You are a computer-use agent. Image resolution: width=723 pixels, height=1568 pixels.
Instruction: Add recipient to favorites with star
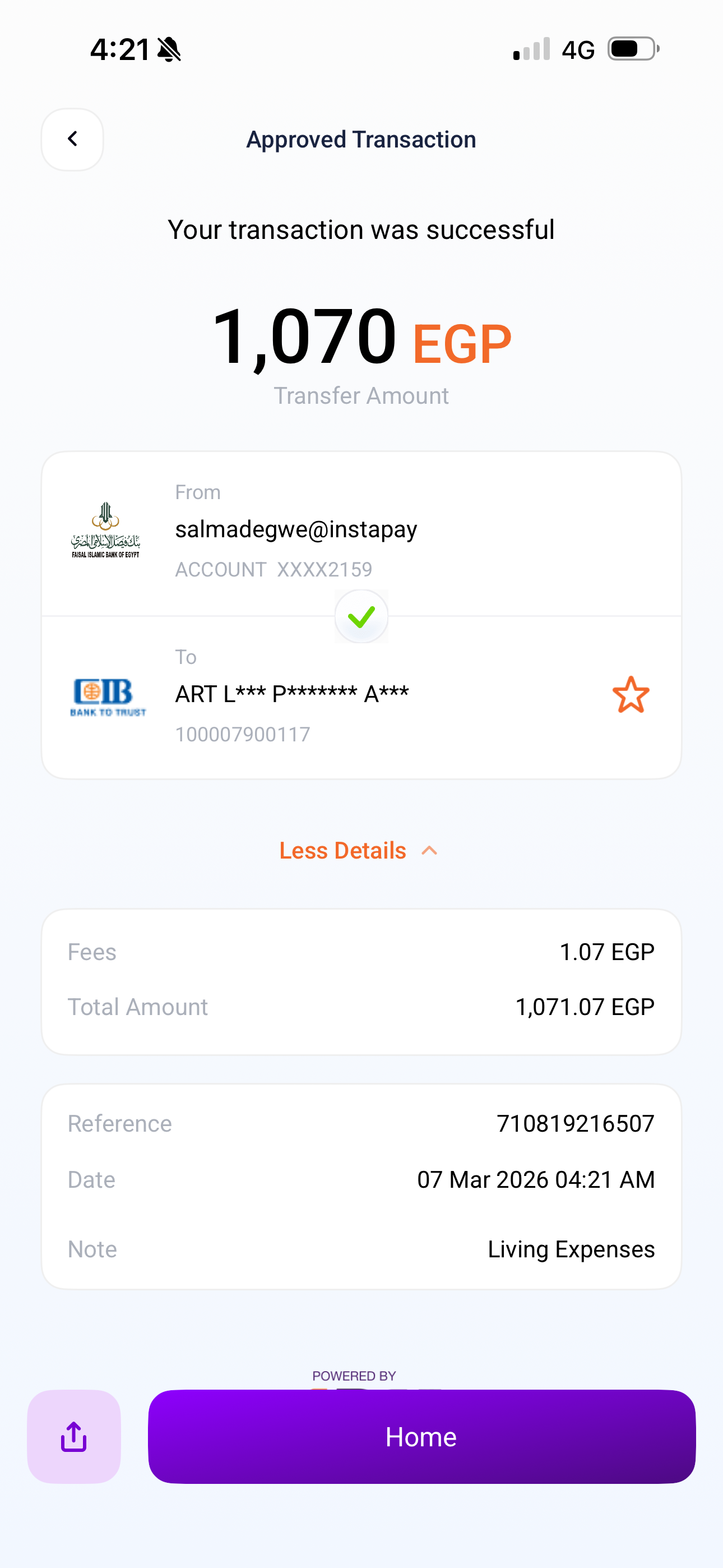click(x=631, y=694)
